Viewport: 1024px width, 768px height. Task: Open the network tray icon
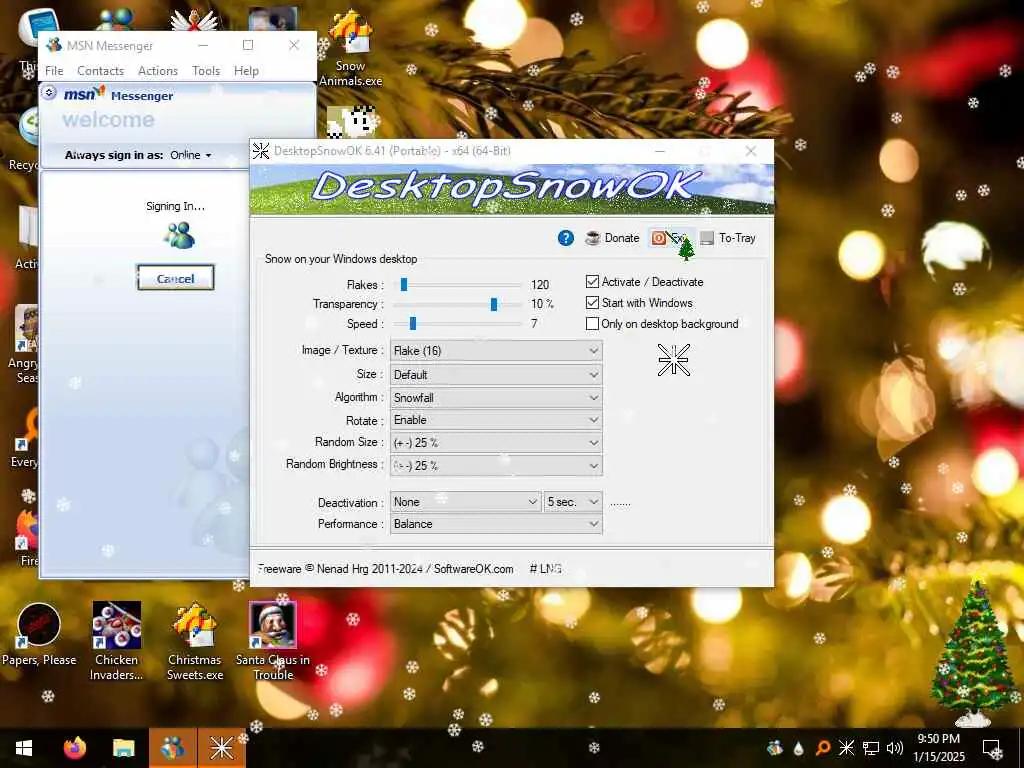[871, 748]
